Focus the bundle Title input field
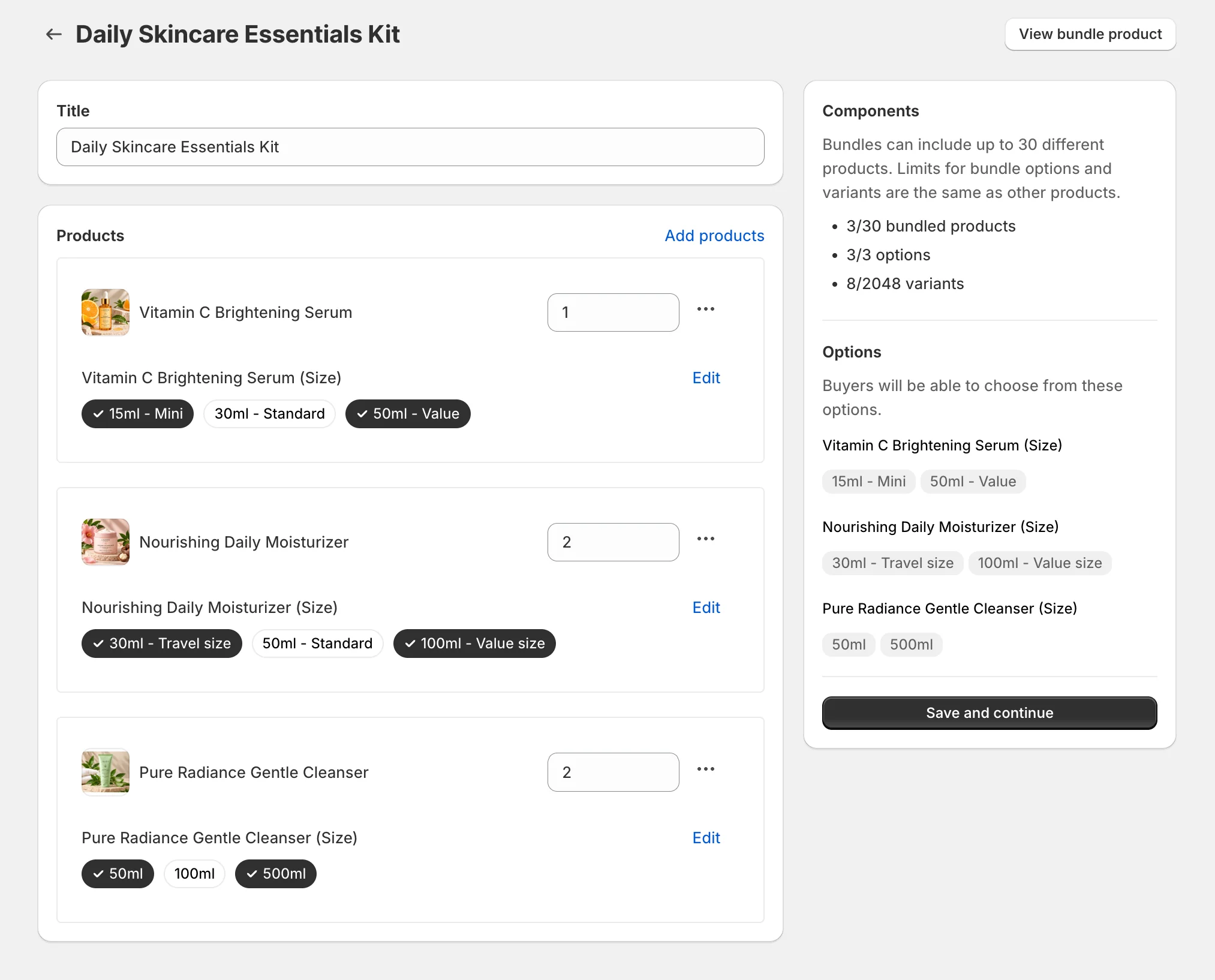1215x980 pixels. click(410, 147)
